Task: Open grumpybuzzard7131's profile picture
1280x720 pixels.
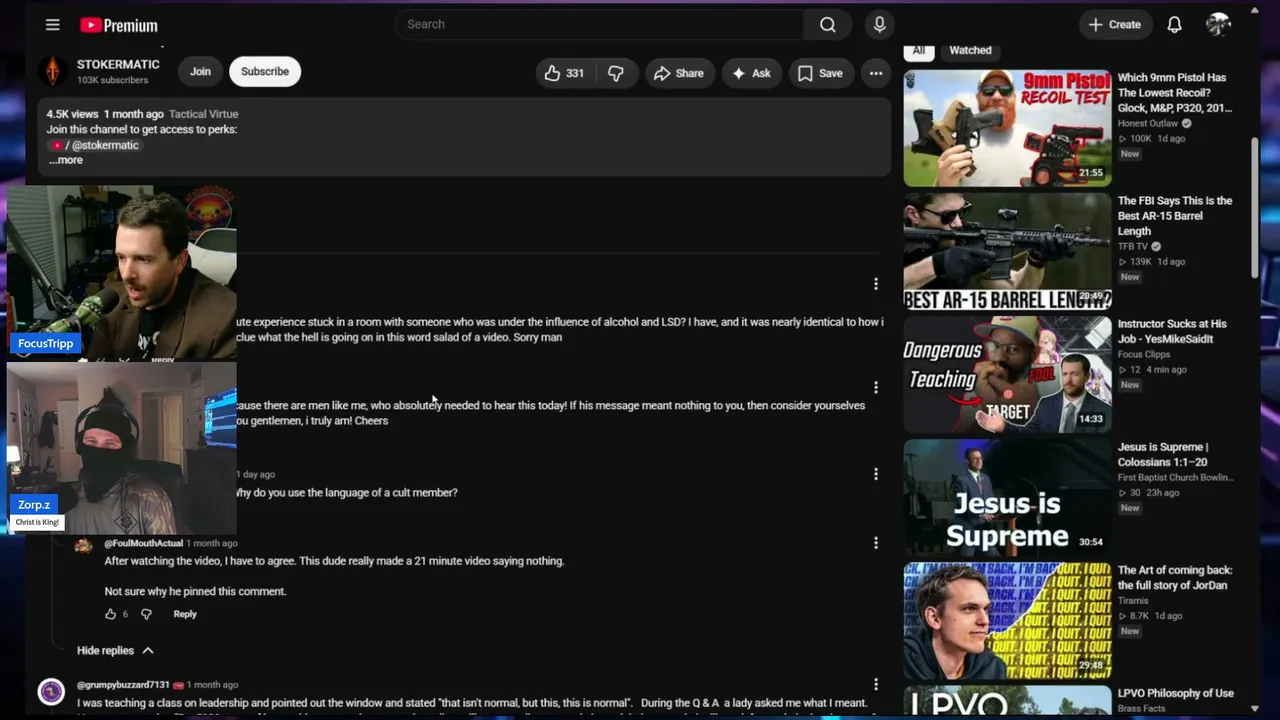Action: [51, 692]
